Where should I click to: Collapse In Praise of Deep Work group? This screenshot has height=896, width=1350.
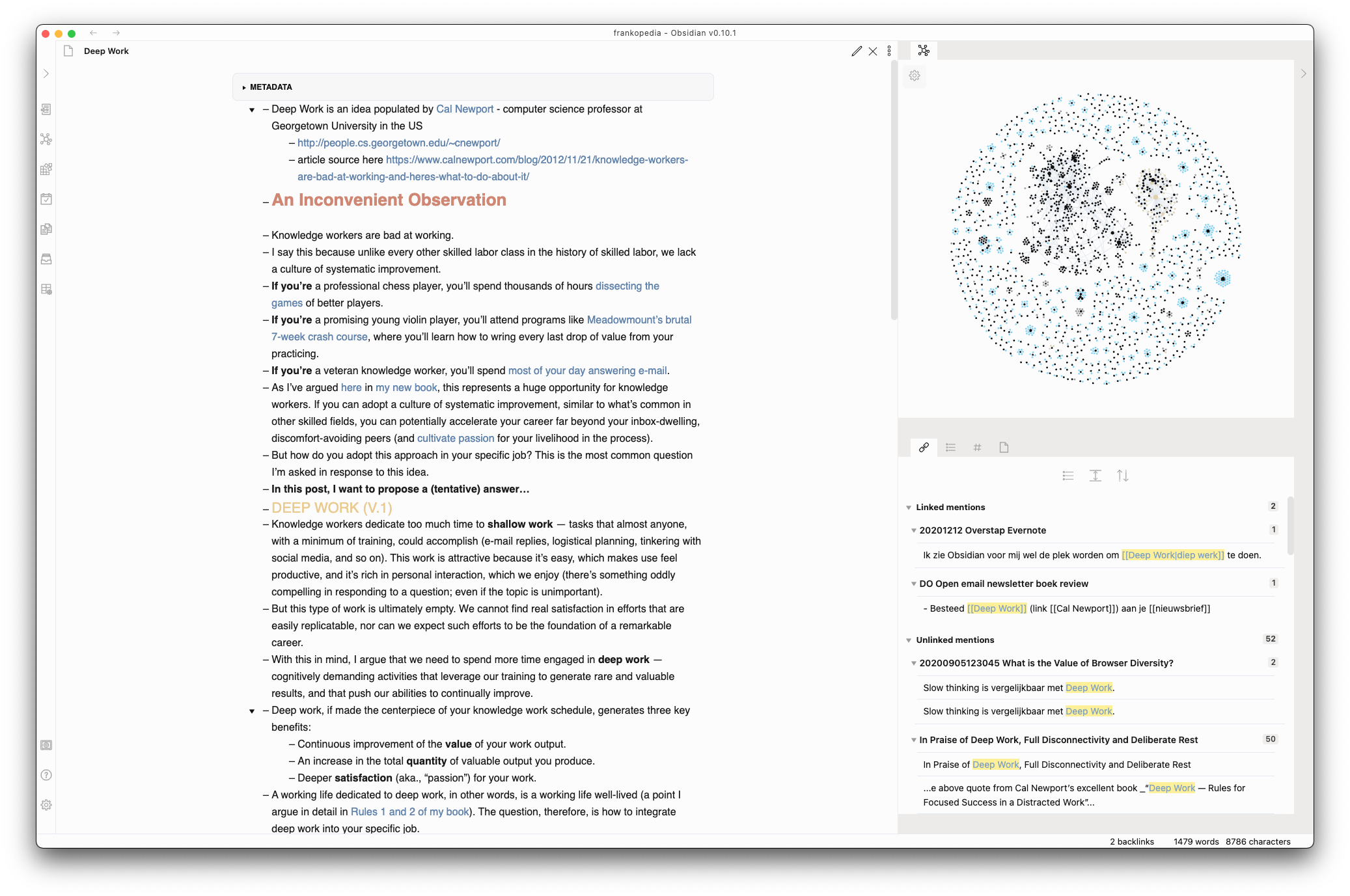[914, 740]
